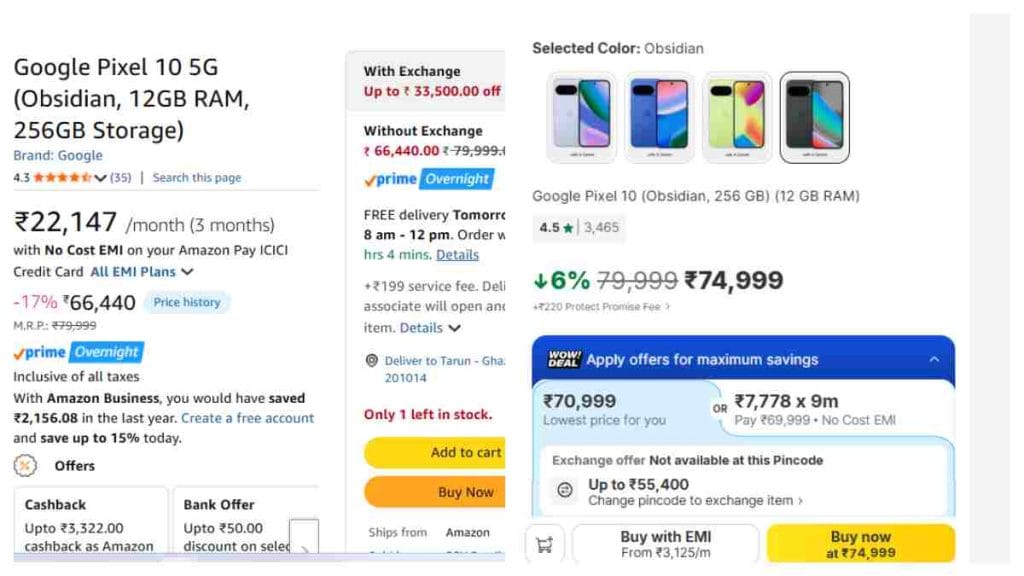1024x576 pixels.
Task: Click the Offers percent badge icon
Action: coord(25,466)
